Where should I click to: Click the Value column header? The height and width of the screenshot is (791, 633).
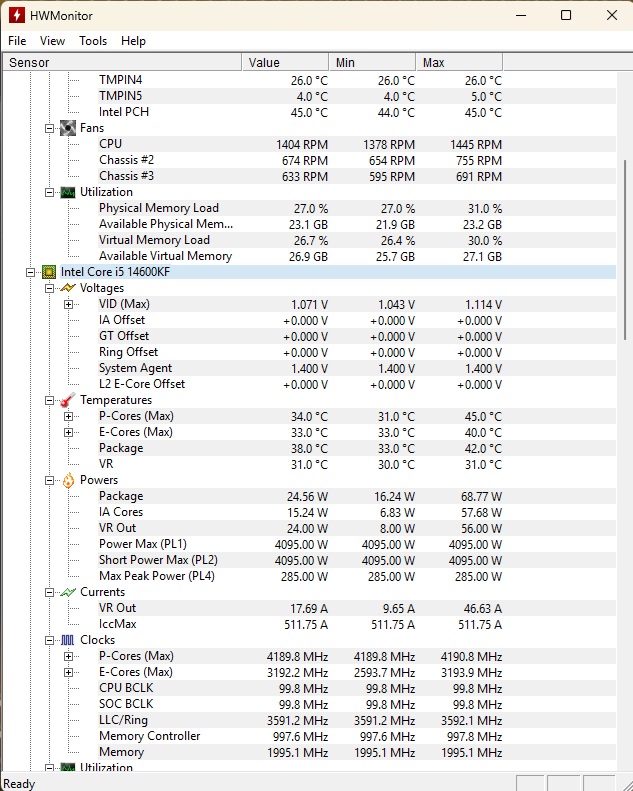[x=285, y=63]
